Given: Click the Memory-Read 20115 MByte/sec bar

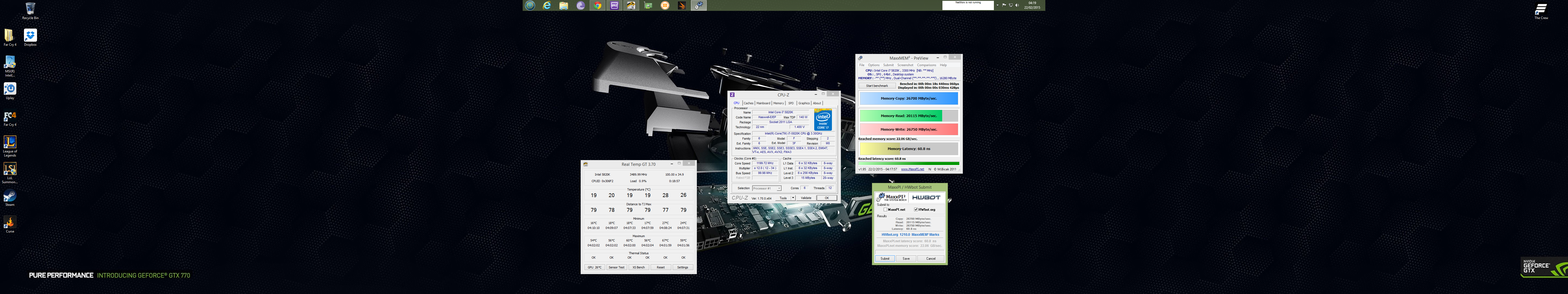Looking at the screenshot, I should tap(908, 116).
